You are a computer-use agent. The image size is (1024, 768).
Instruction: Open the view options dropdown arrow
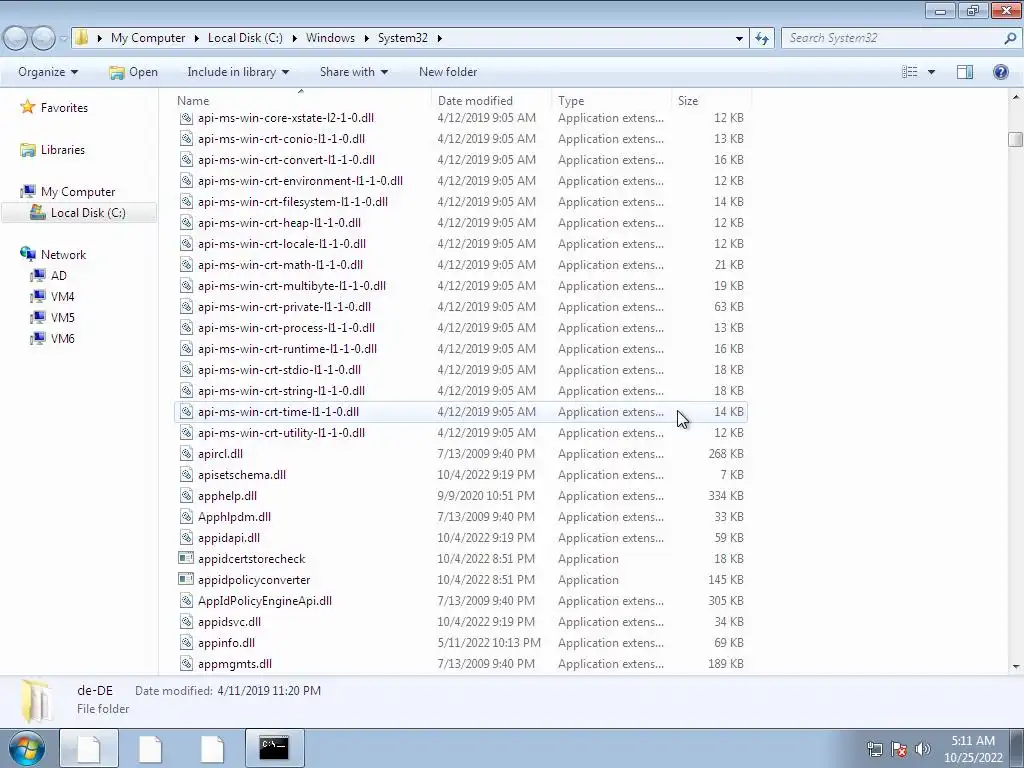[931, 72]
